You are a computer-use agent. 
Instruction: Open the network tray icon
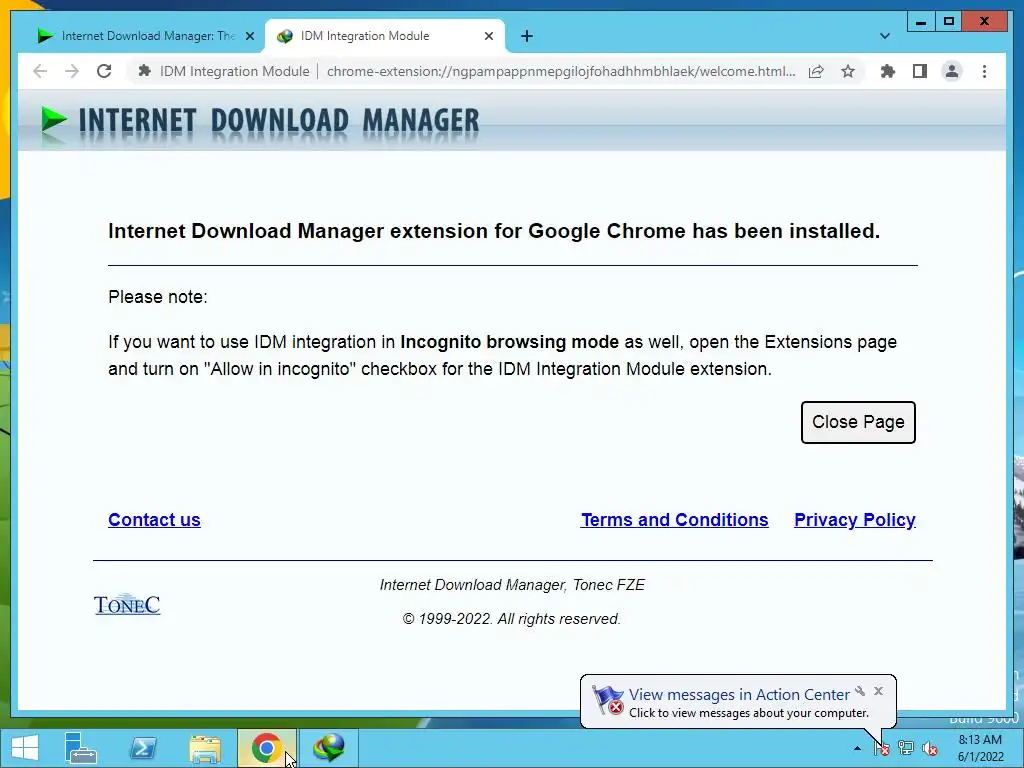click(x=906, y=748)
